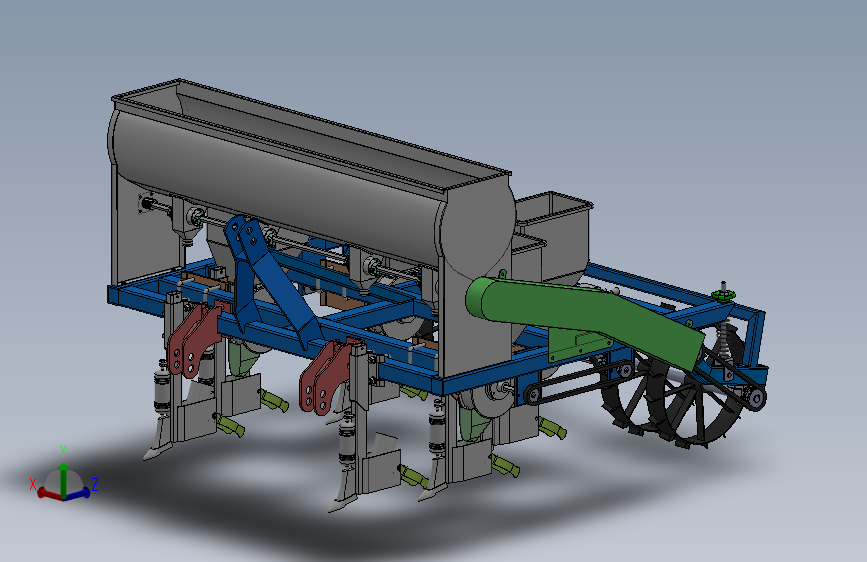
Task: Select the black drive belt beside the wheel
Action: click(x=579, y=381)
